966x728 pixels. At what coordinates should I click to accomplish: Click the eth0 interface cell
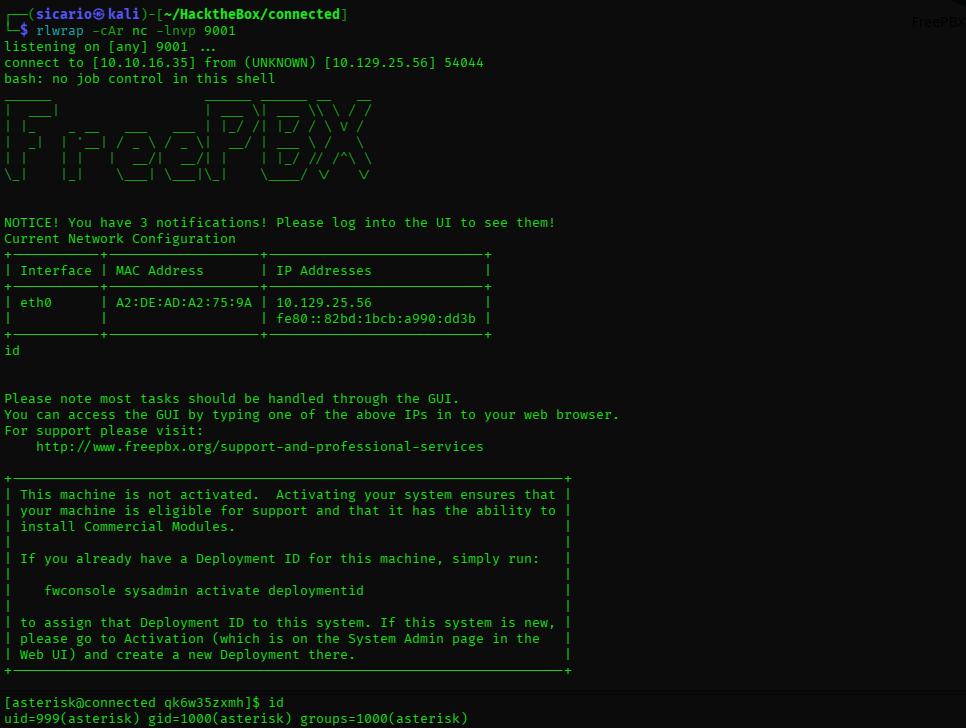click(36, 303)
